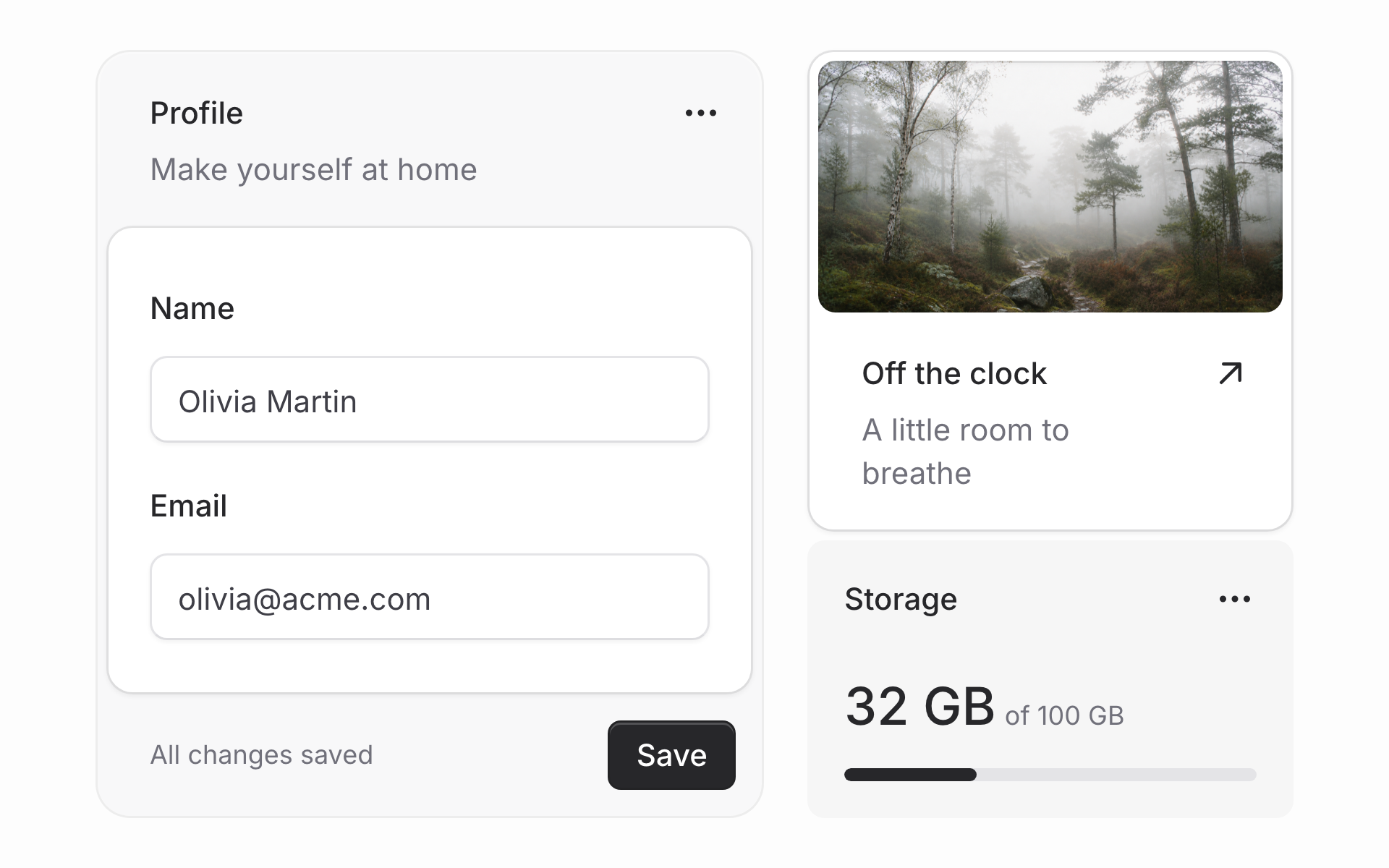Click the Off the clock title
The width and height of the screenshot is (1389, 868).
click(x=954, y=374)
